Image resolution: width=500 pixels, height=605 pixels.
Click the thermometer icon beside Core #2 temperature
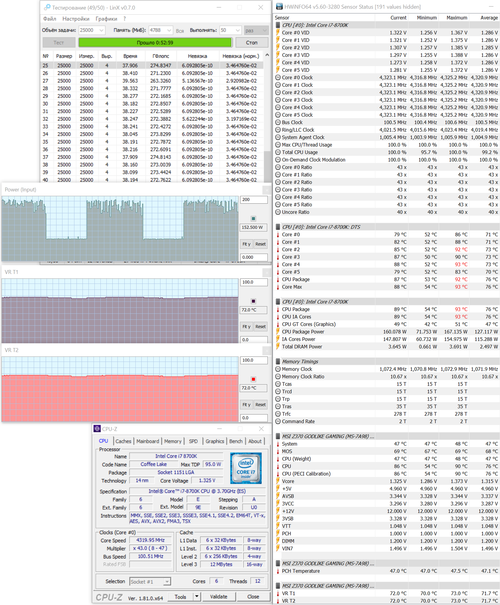pos(278,250)
